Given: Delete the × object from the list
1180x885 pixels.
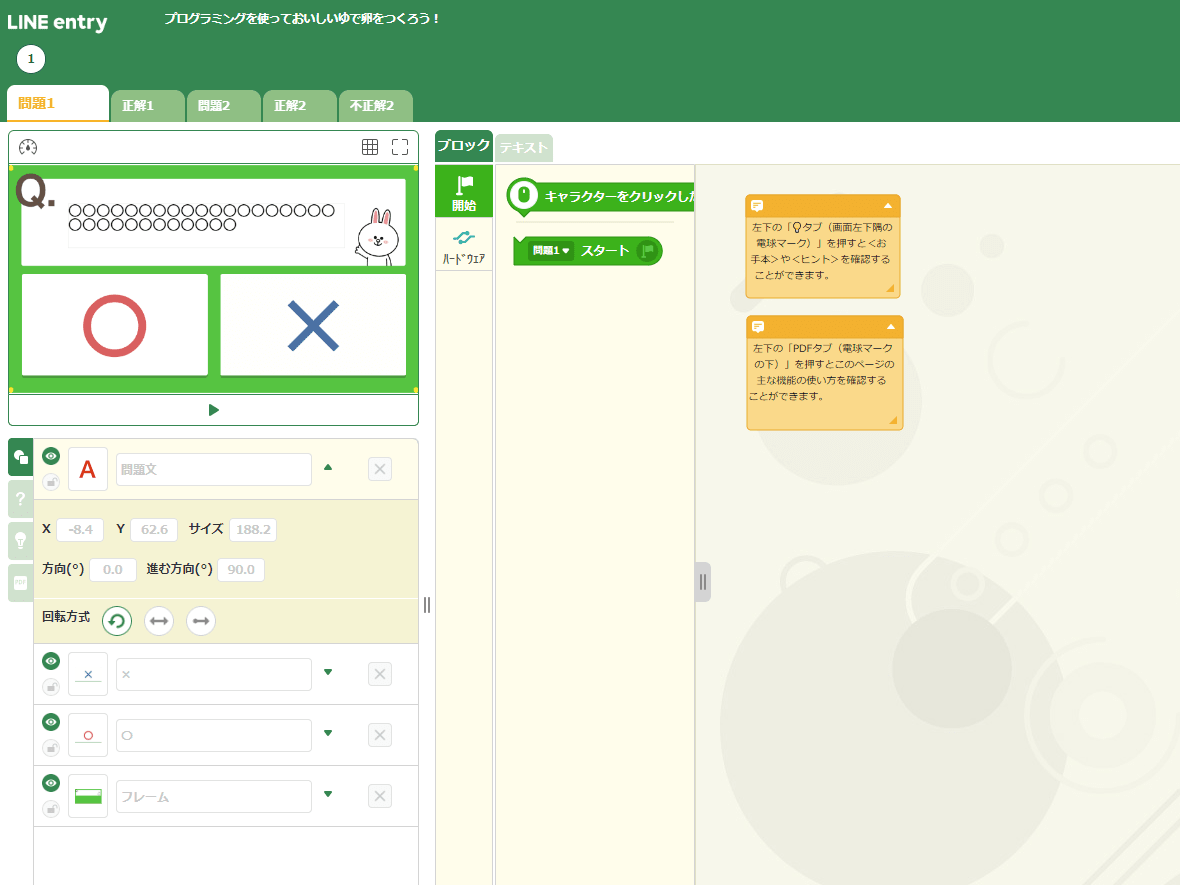Looking at the screenshot, I should pos(380,674).
